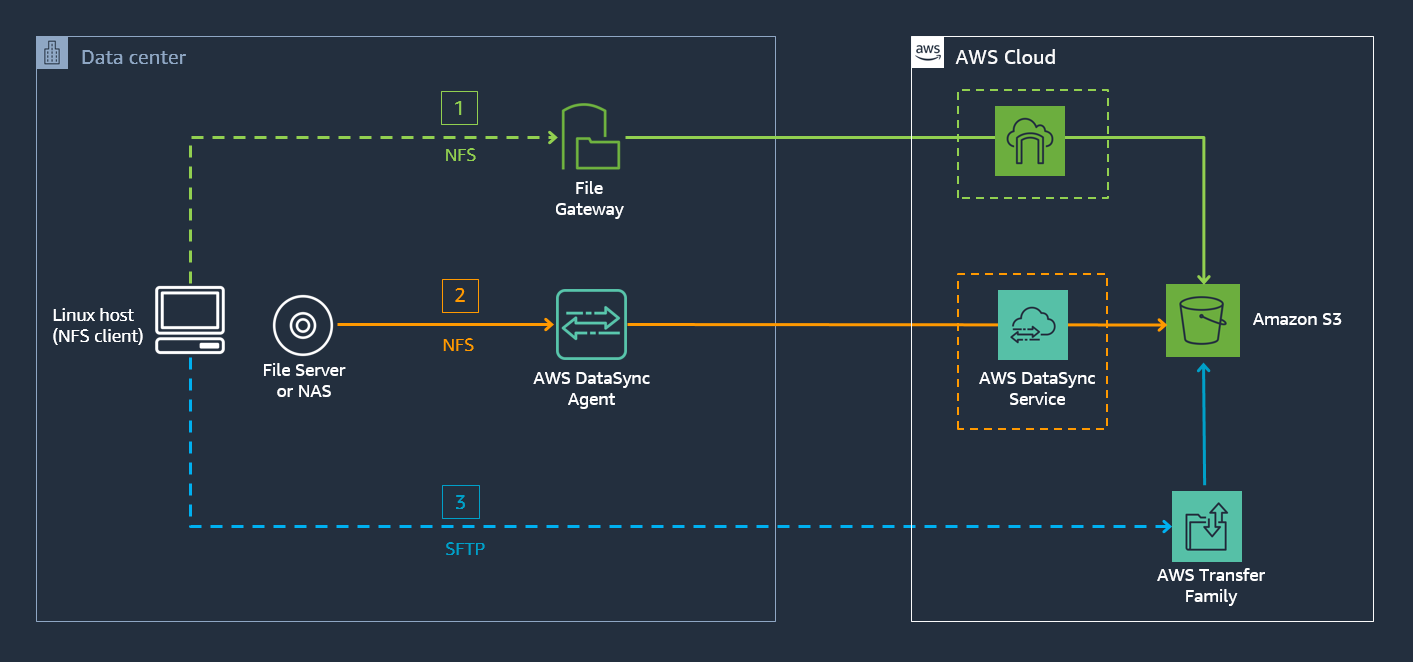The image size is (1413, 662).
Task: Click the green 'NFS' label
Action: tap(460, 156)
